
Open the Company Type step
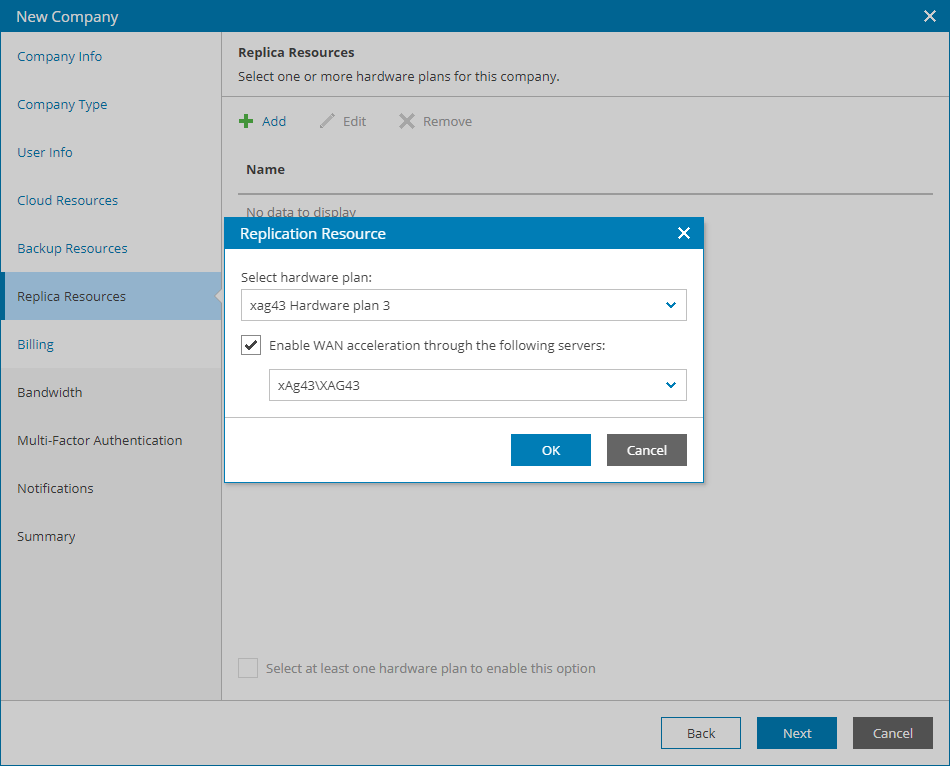(62, 104)
